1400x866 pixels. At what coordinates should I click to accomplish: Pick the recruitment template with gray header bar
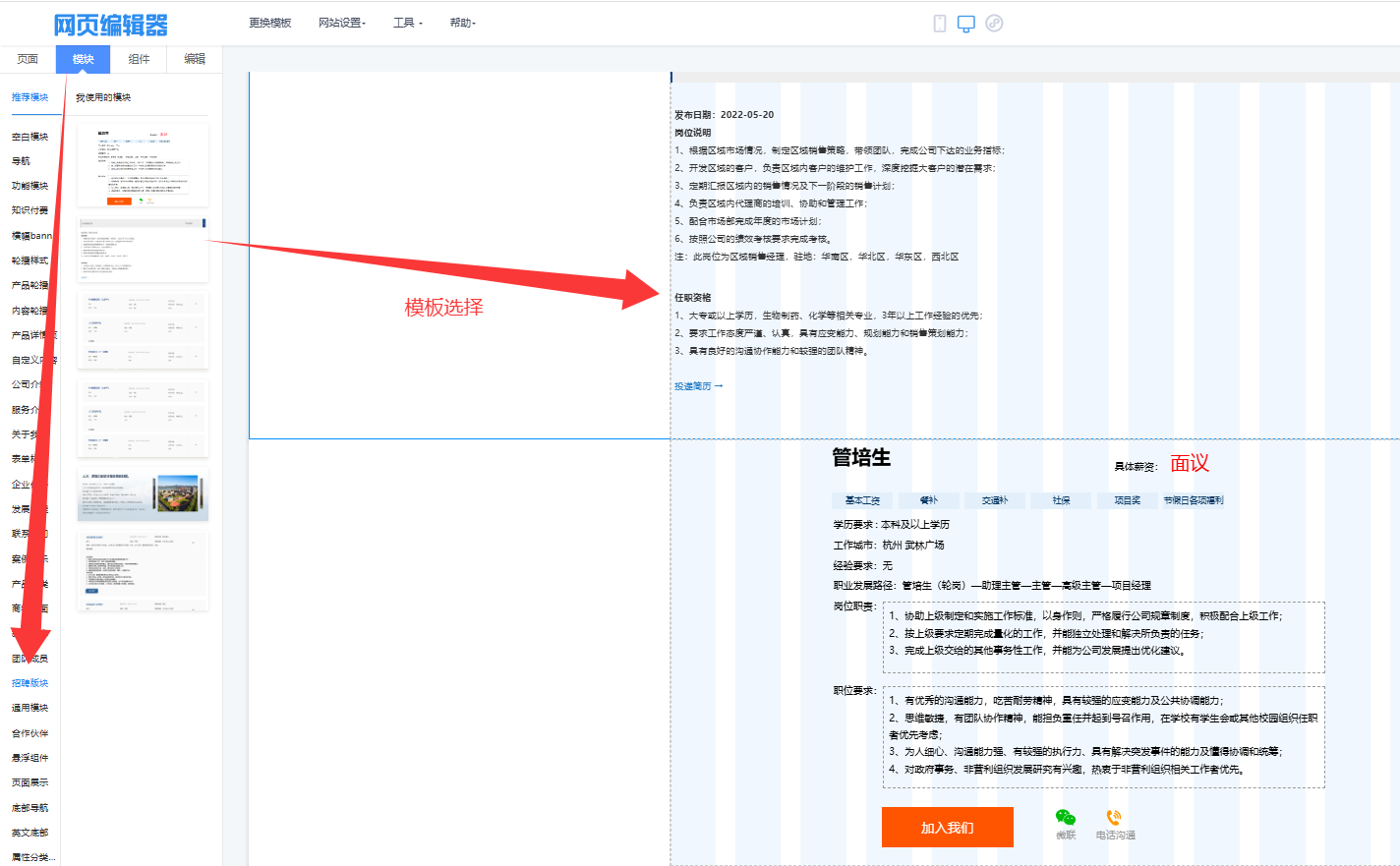point(143,250)
